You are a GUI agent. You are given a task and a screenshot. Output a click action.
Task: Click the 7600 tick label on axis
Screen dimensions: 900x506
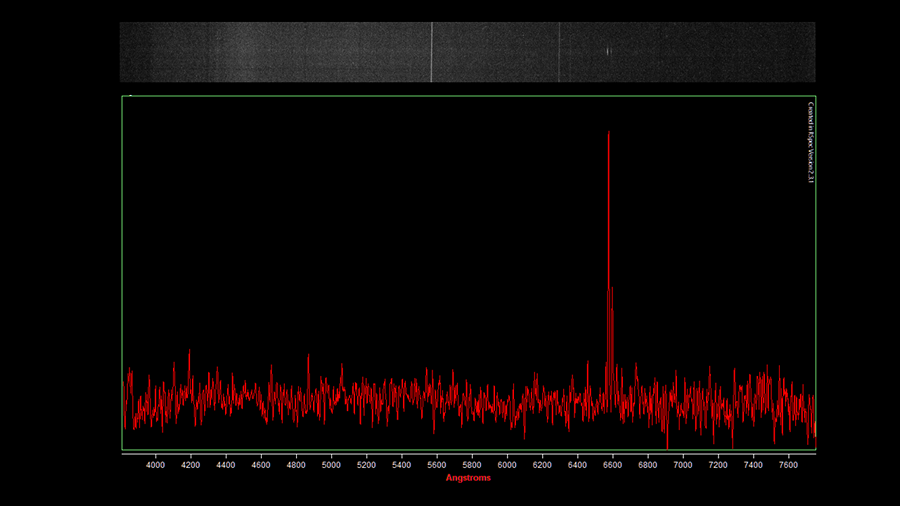pos(788,465)
